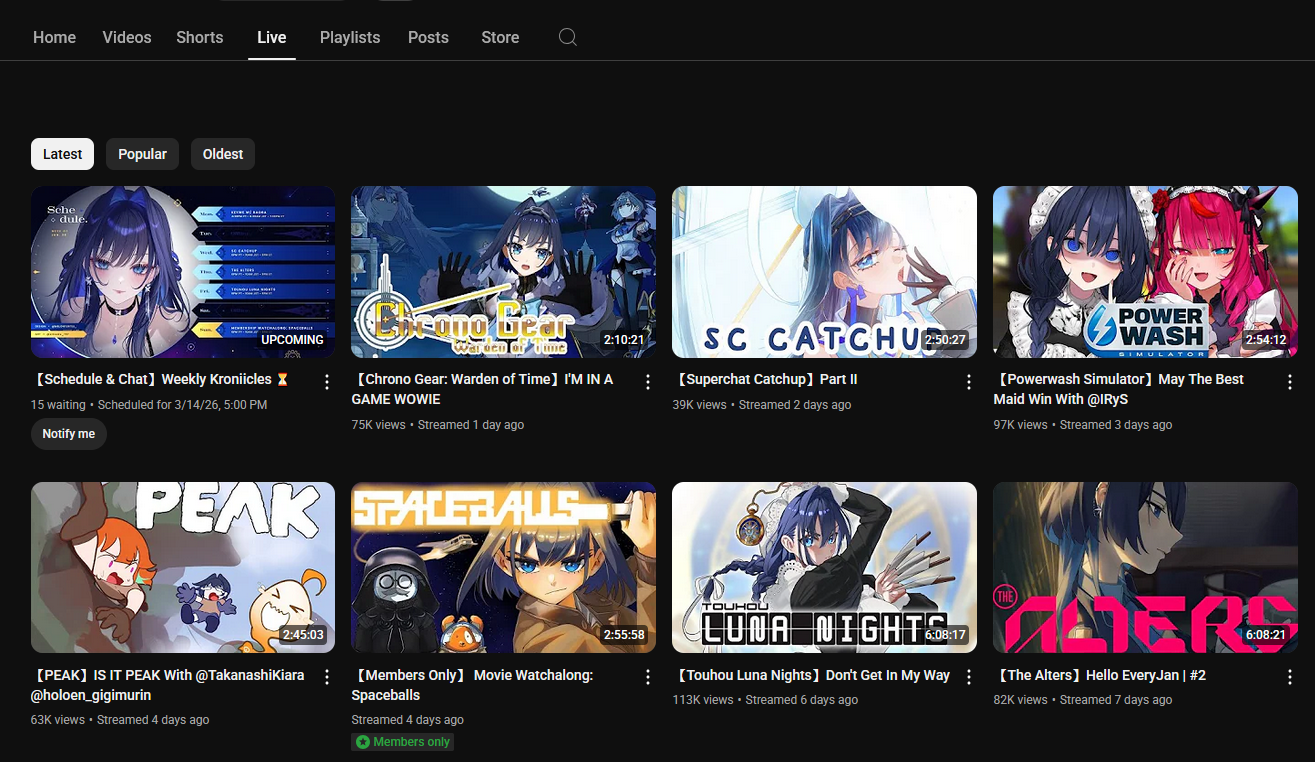Open the Chrono Gear thumbnail
This screenshot has width=1315, height=762.
click(504, 272)
